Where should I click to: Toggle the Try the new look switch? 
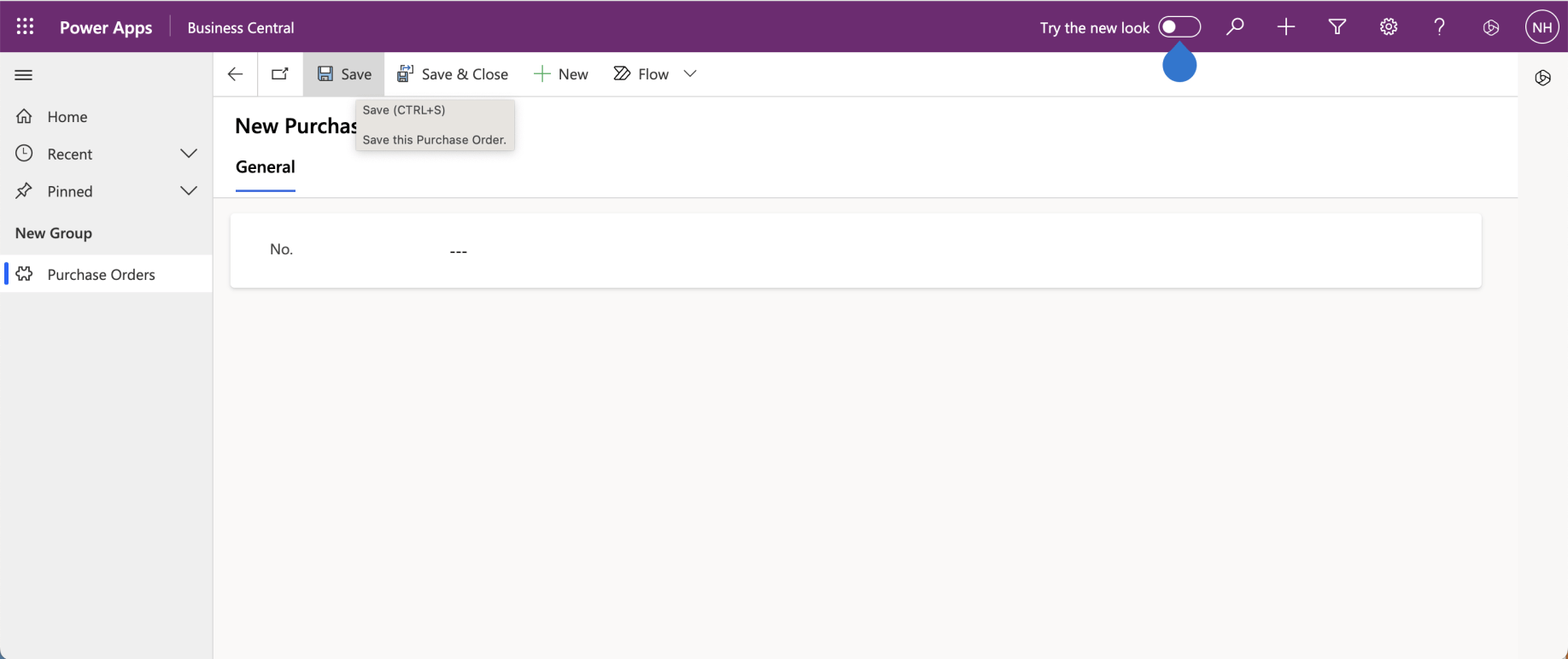point(1179,27)
